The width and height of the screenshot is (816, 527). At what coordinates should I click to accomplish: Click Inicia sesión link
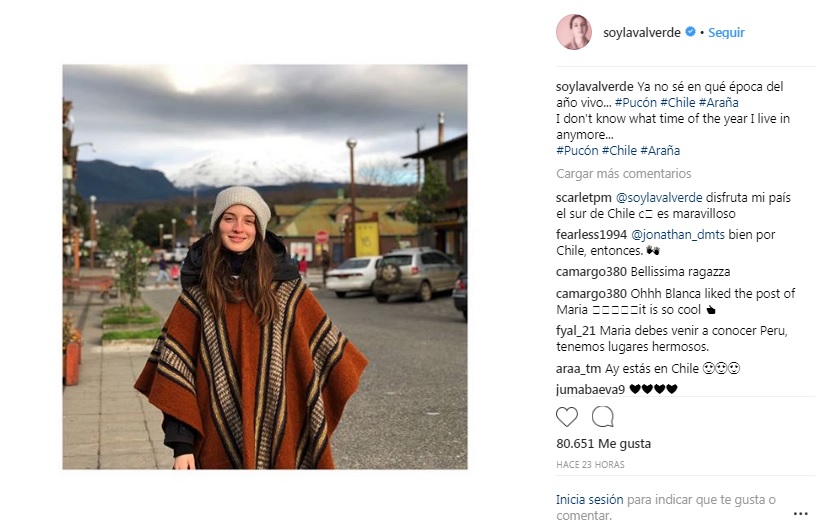coord(590,499)
